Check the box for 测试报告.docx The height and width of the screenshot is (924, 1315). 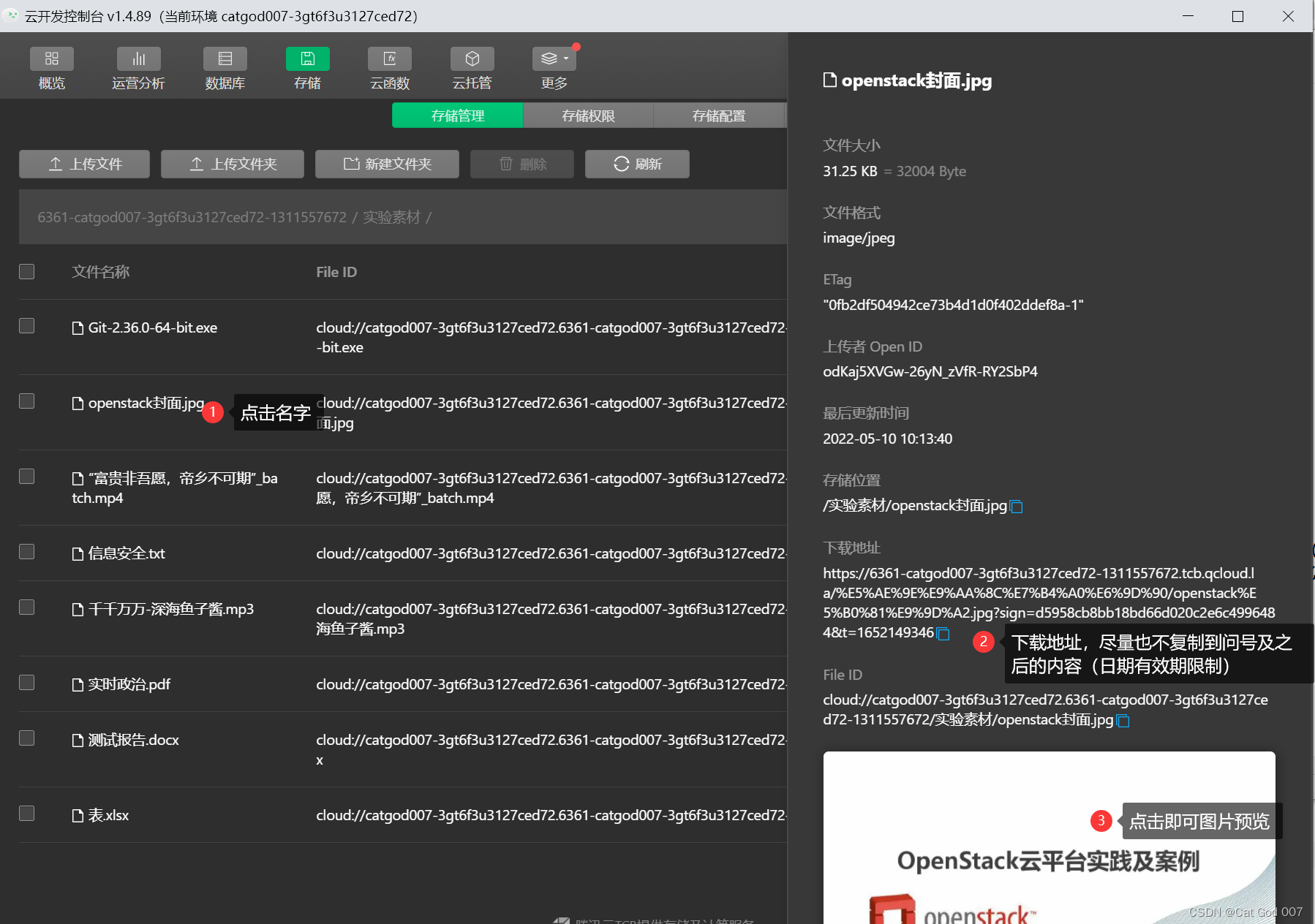point(27,738)
